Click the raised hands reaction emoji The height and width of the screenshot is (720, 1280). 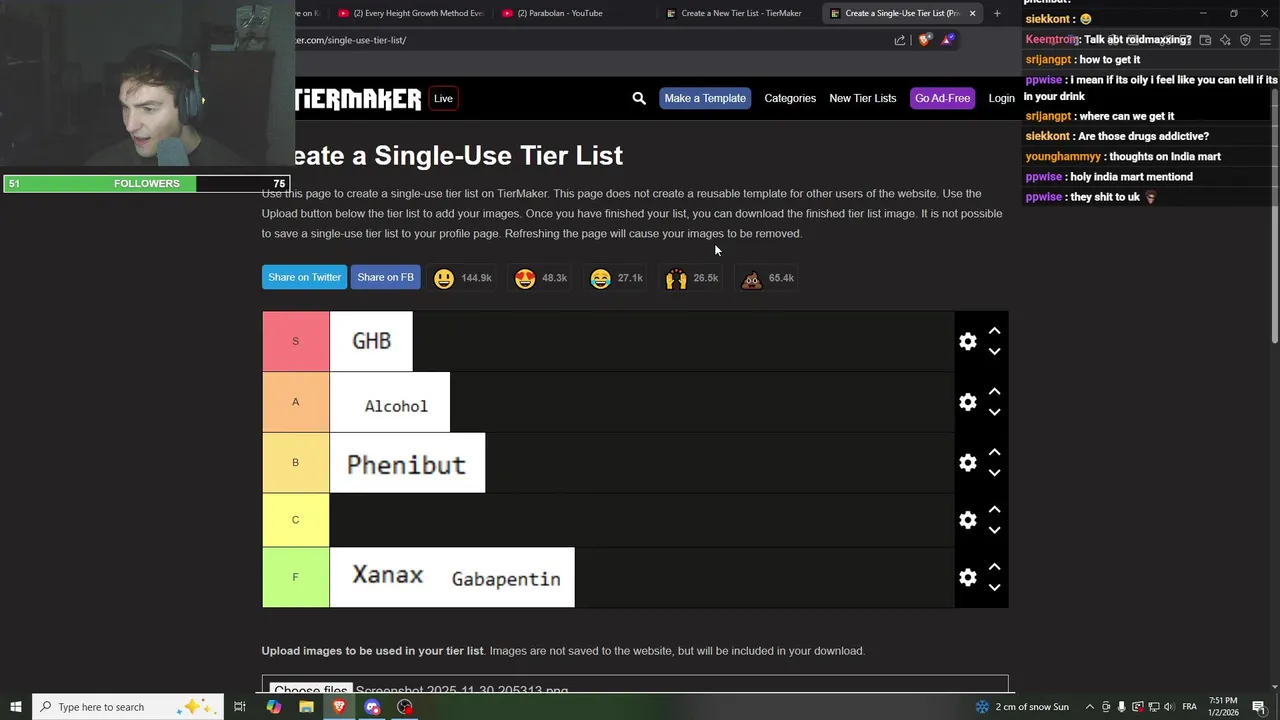(676, 279)
